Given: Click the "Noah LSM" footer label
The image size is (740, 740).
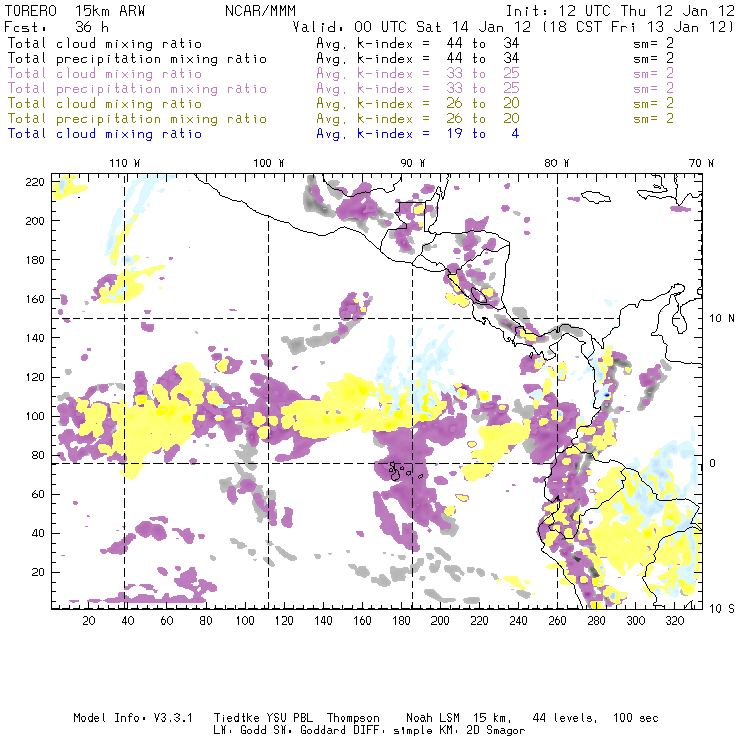Looking at the screenshot, I should [433, 718].
